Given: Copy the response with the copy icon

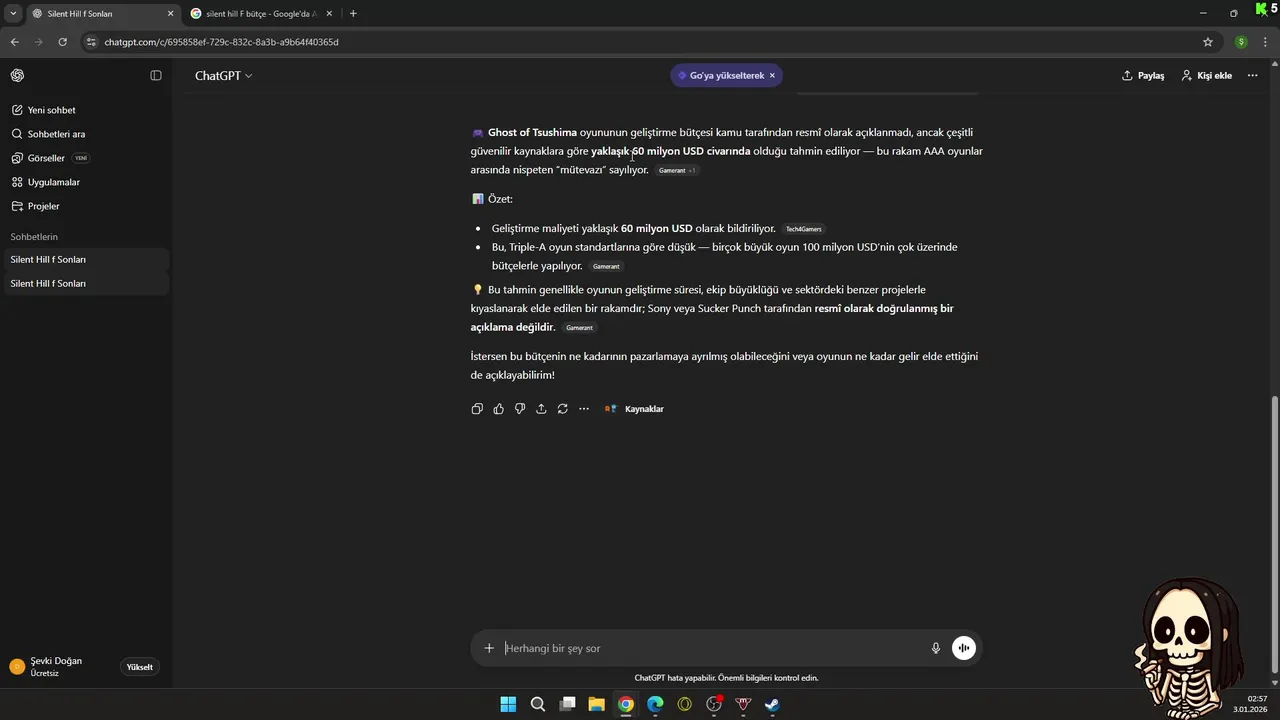Looking at the screenshot, I should [x=477, y=409].
